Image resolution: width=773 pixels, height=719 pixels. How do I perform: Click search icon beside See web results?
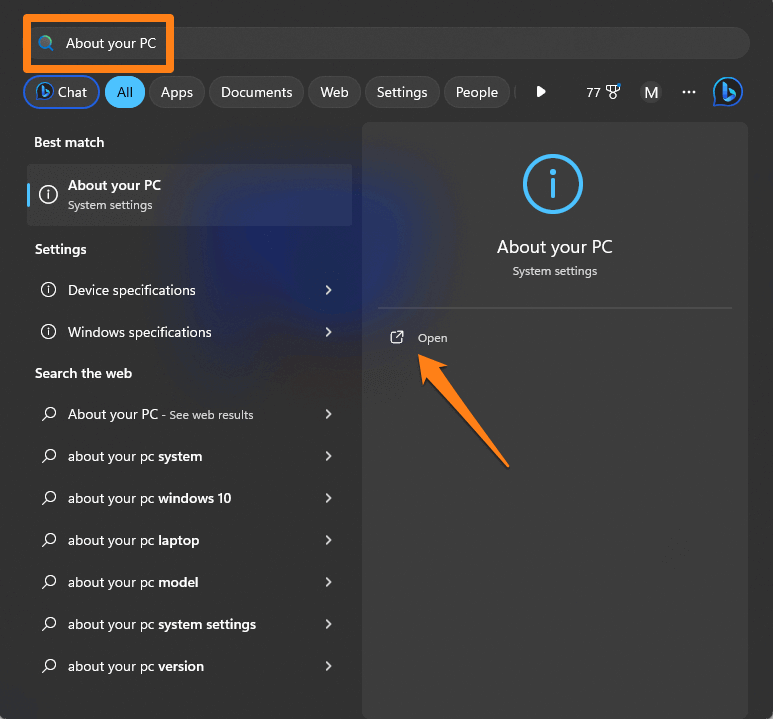pyautogui.click(x=49, y=414)
